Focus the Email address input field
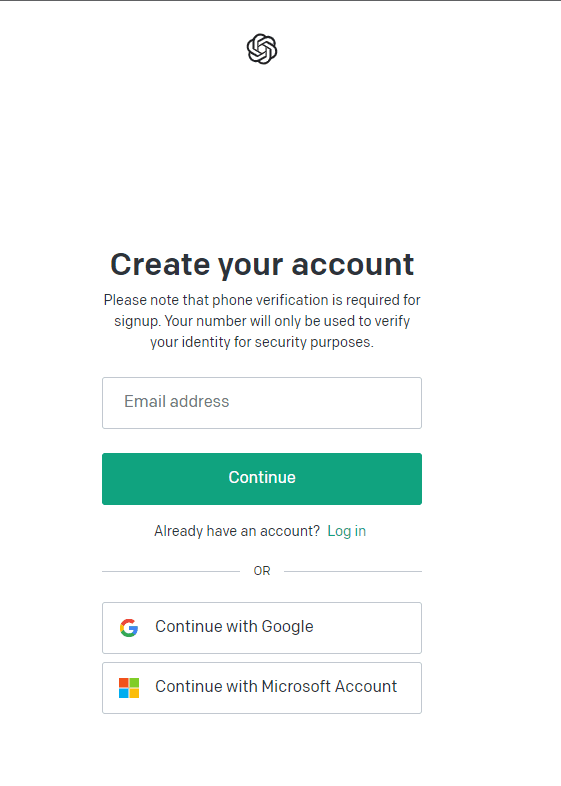The image size is (561, 786). coord(262,403)
